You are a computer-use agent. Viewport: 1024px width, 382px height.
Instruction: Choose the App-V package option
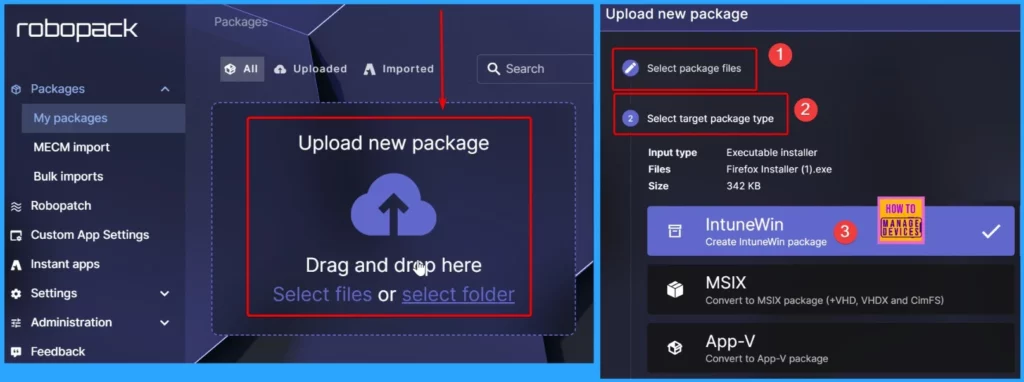[x=831, y=348]
